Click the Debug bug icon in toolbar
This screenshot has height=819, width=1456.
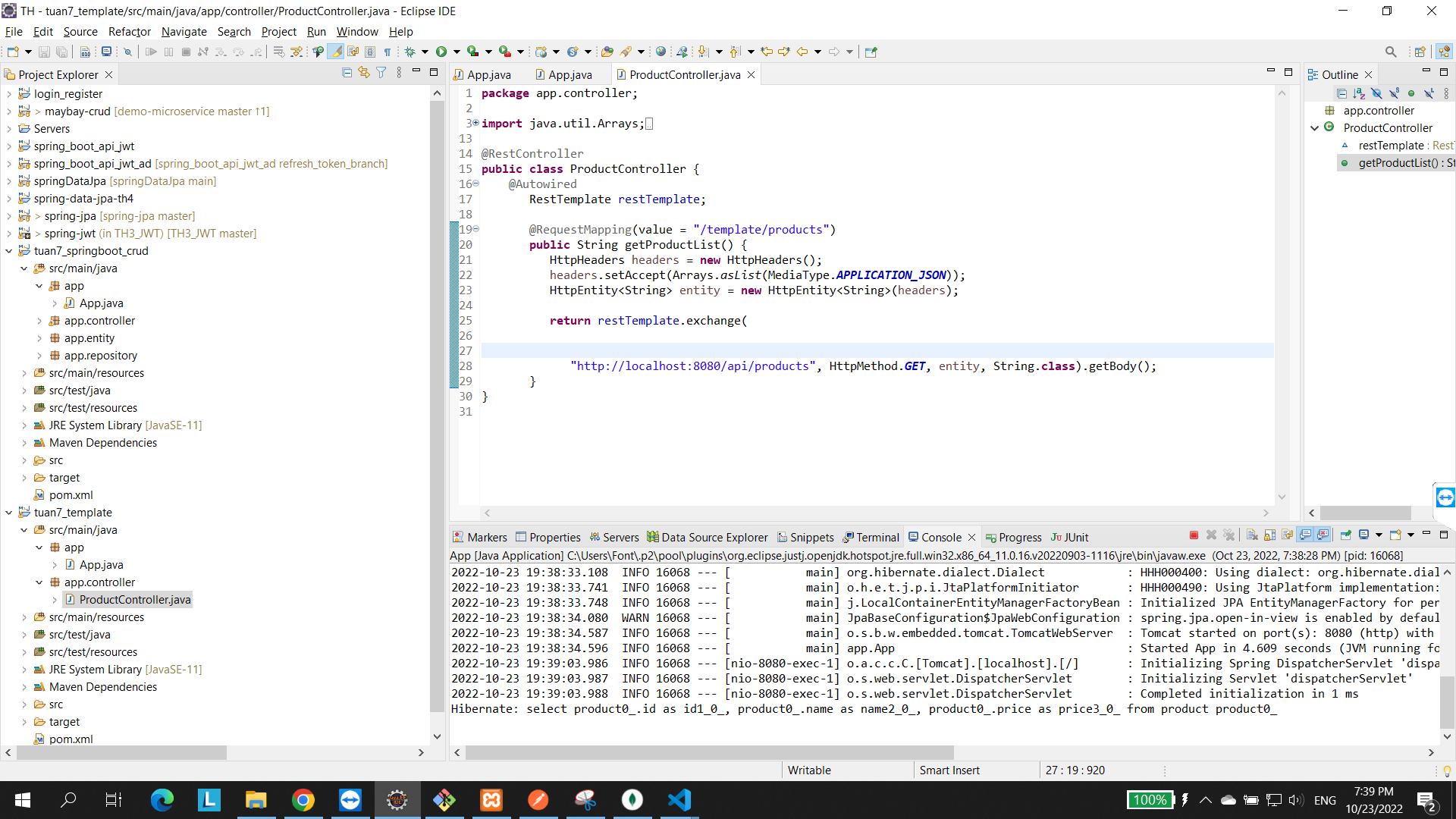(x=409, y=52)
